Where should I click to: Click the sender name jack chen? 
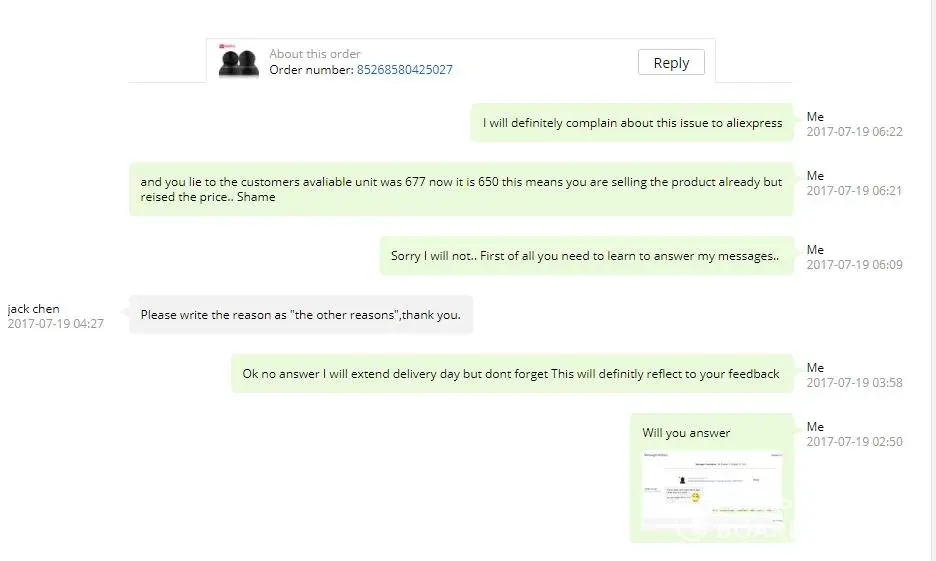click(33, 309)
